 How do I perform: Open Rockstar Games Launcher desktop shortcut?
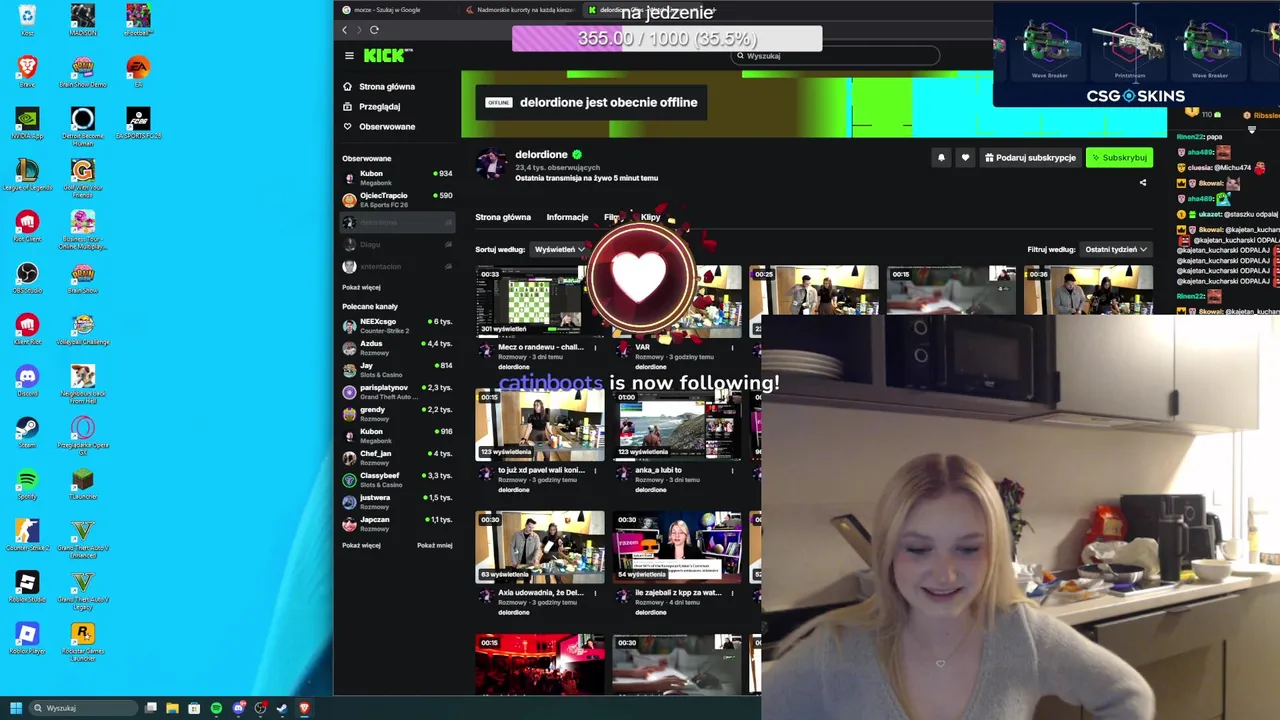coord(83,641)
